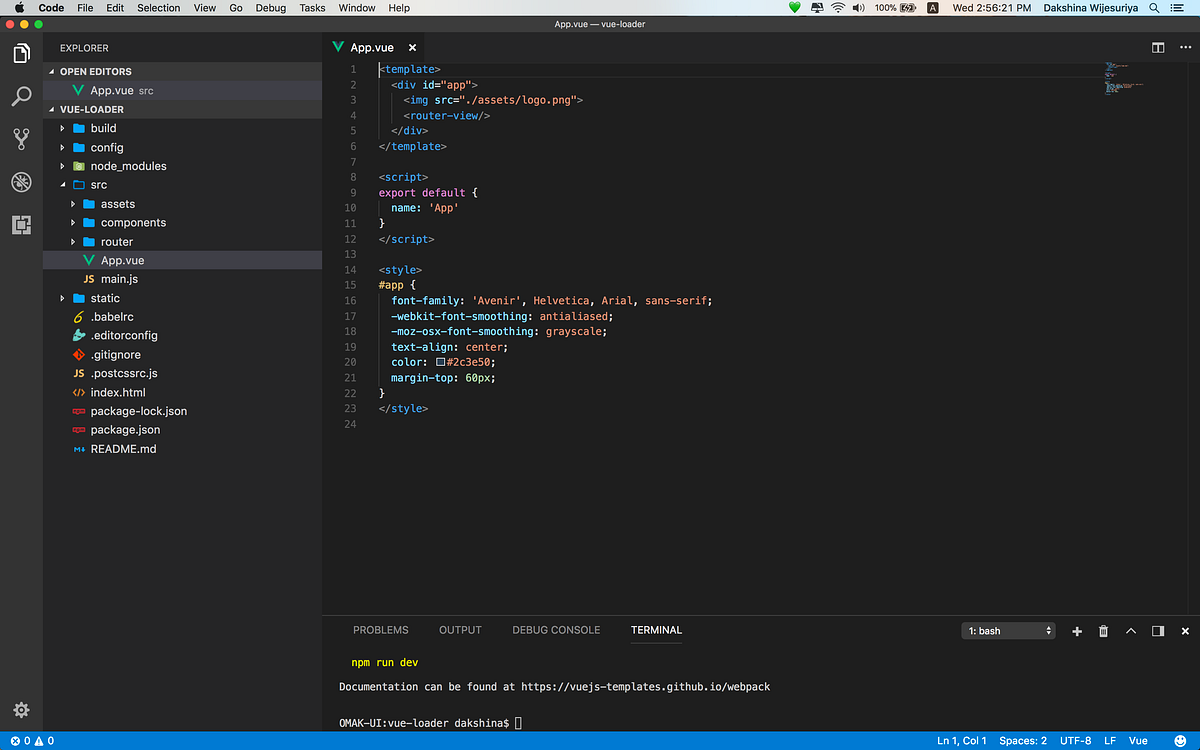This screenshot has height=750, width=1200.
Task: Switch to the PROBLEMS tab
Action: pyautogui.click(x=381, y=630)
